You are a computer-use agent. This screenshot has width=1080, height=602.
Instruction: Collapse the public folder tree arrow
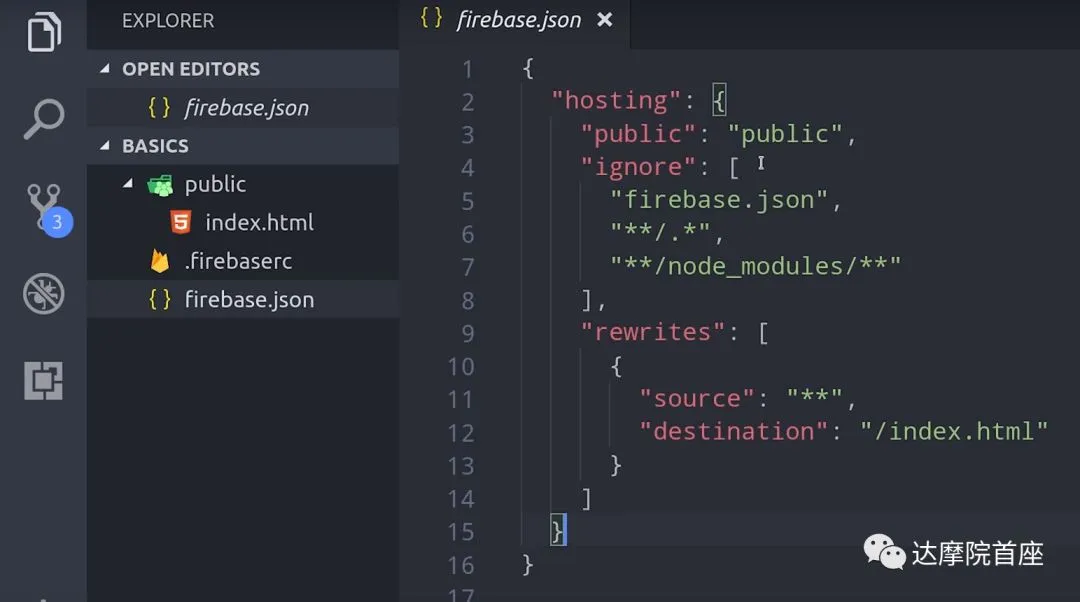128,184
